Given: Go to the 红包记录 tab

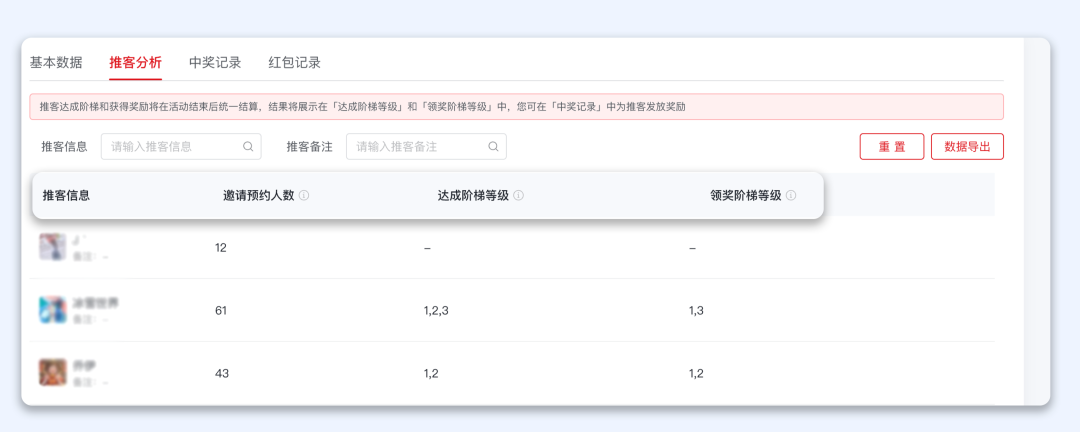Looking at the screenshot, I should pos(295,62).
